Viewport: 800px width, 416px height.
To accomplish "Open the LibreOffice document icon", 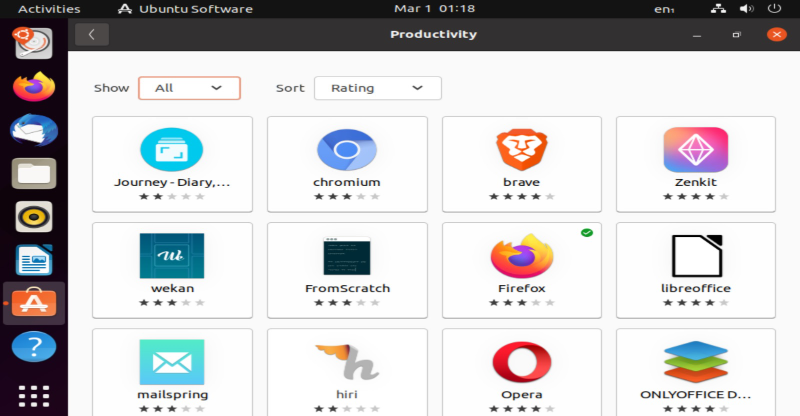I will click(695, 256).
